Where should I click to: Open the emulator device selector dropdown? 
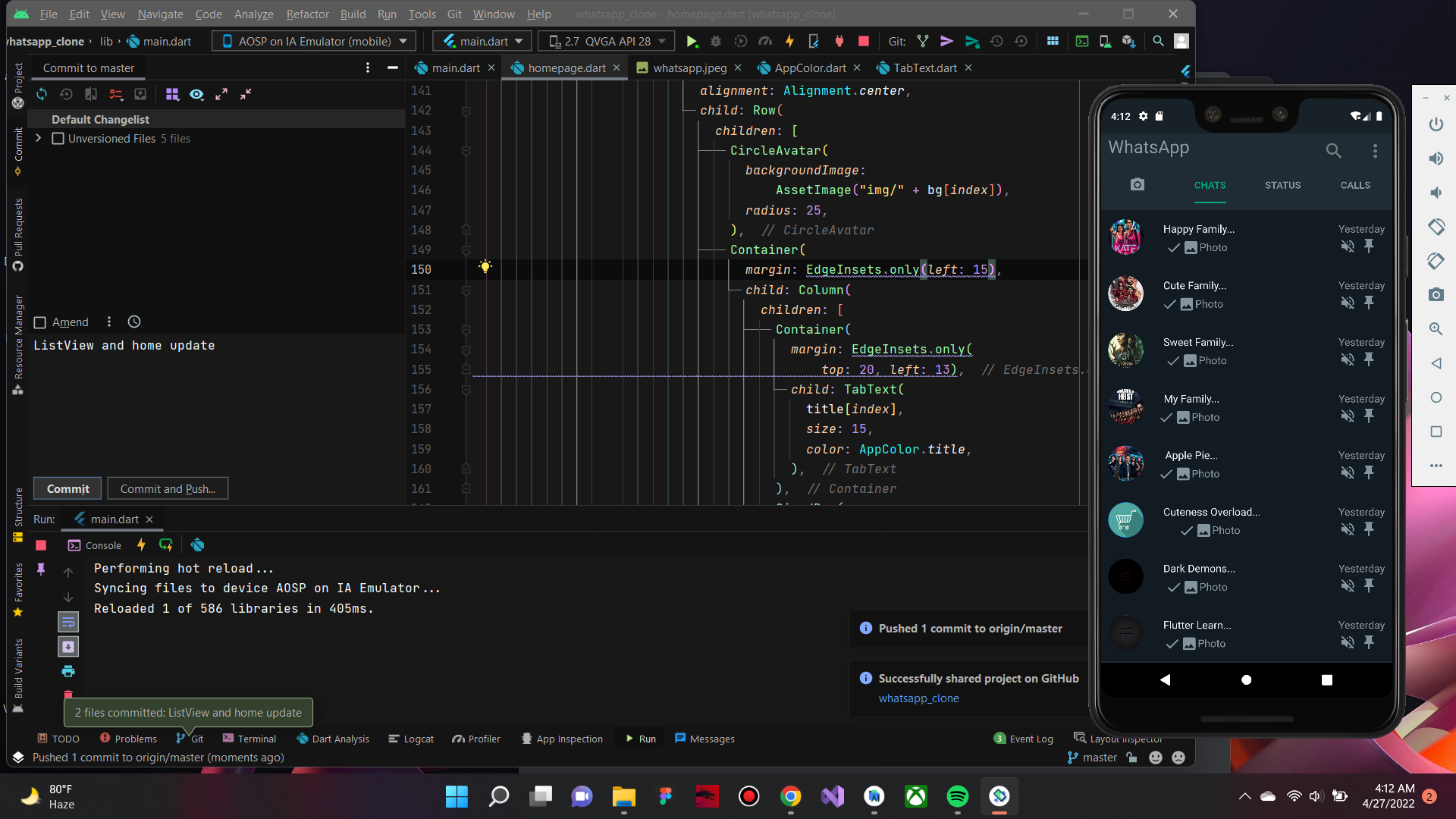313,41
